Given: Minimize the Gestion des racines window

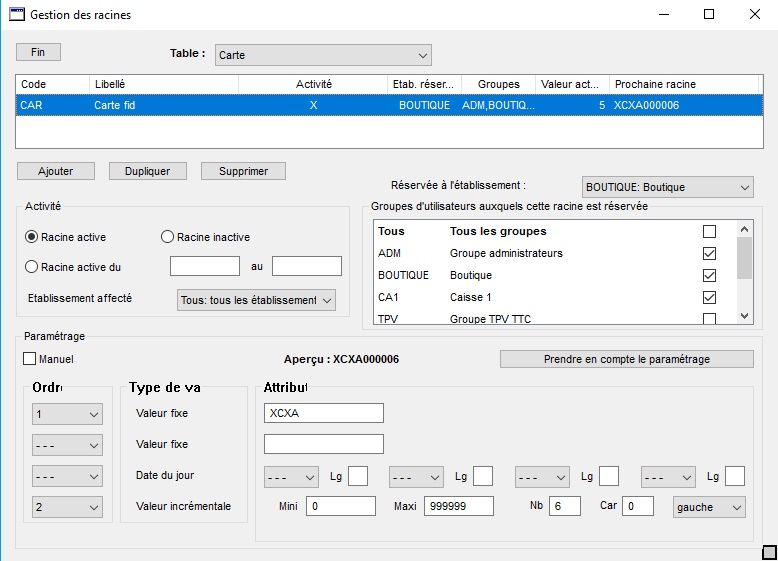Looking at the screenshot, I should [664, 14].
